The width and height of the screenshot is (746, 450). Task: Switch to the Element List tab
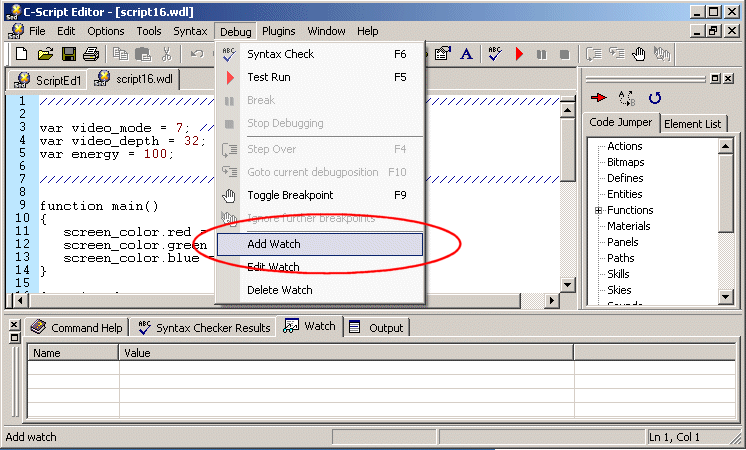click(x=692, y=123)
